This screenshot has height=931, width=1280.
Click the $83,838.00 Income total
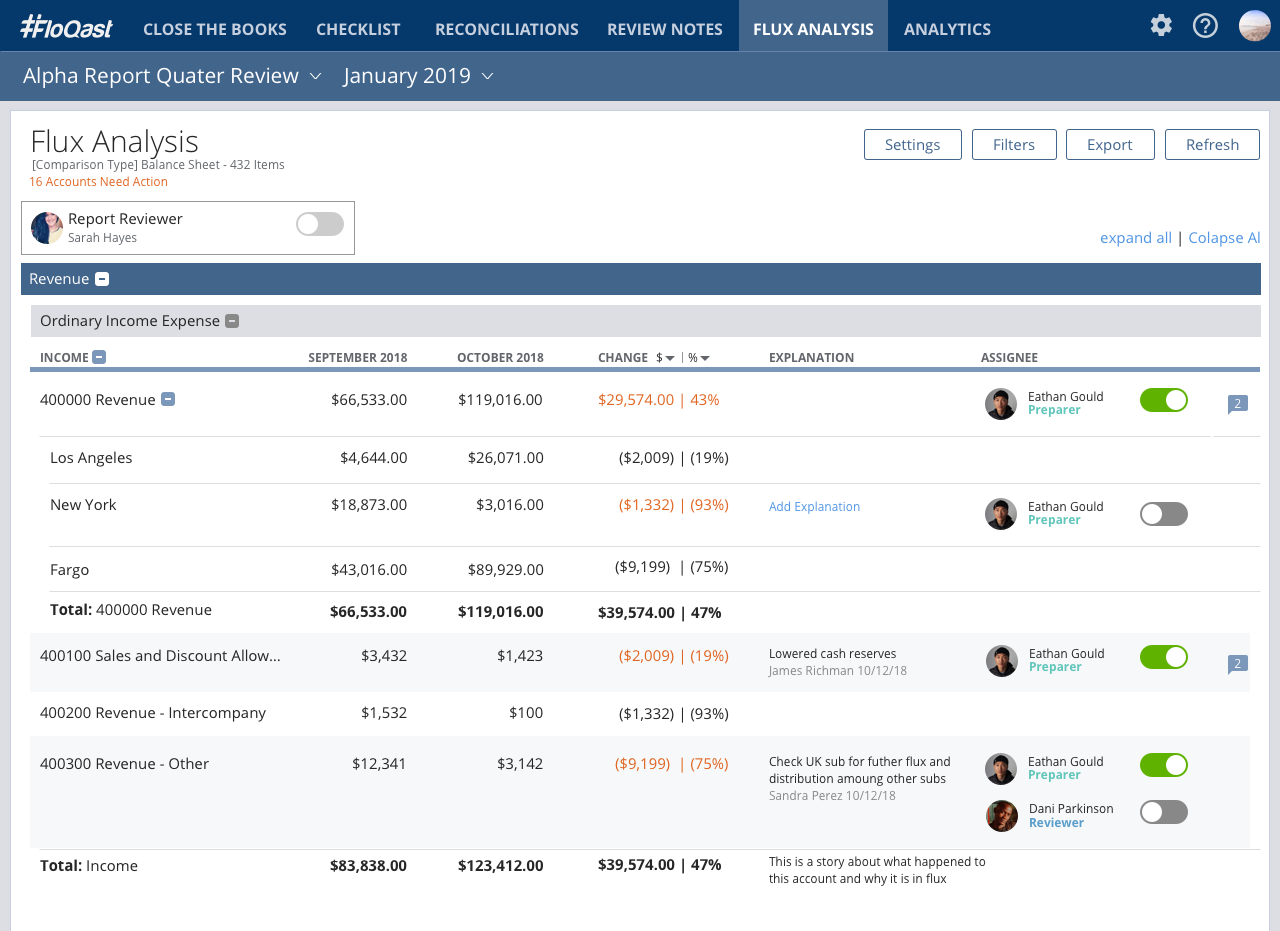[x=368, y=866]
